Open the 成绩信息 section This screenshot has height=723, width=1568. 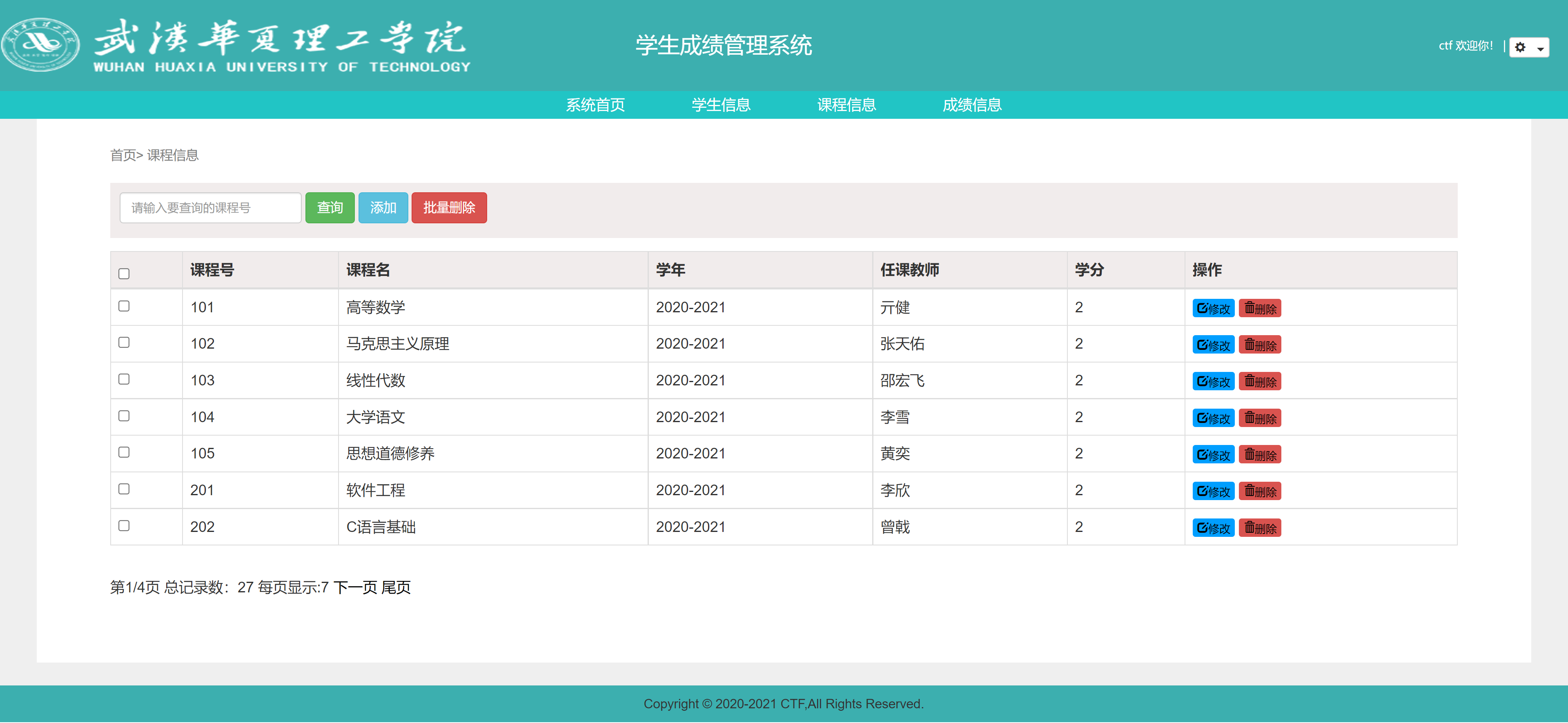(x=971, y=105)
